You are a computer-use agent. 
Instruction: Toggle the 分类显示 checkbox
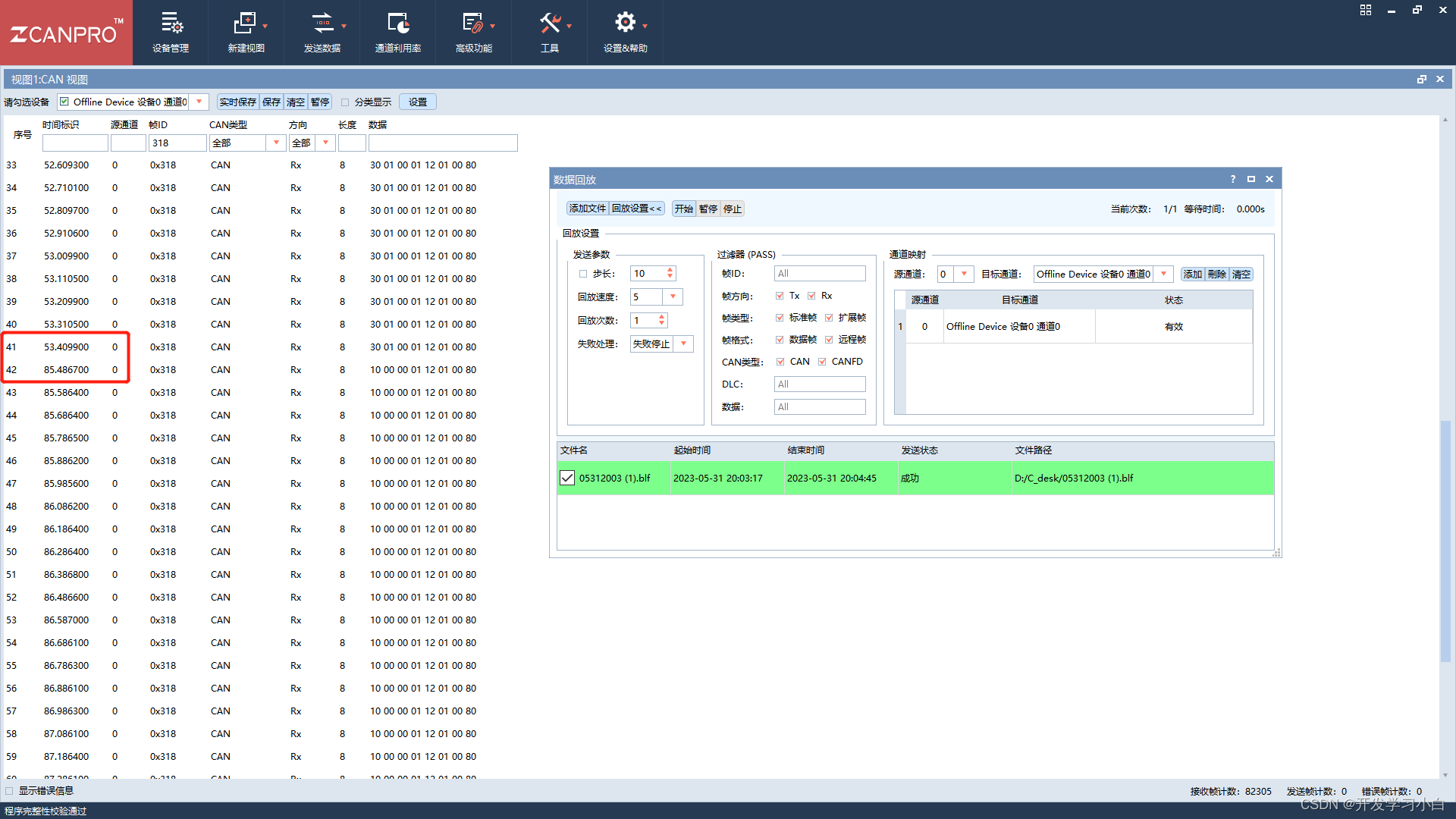[x=345, y=102]
